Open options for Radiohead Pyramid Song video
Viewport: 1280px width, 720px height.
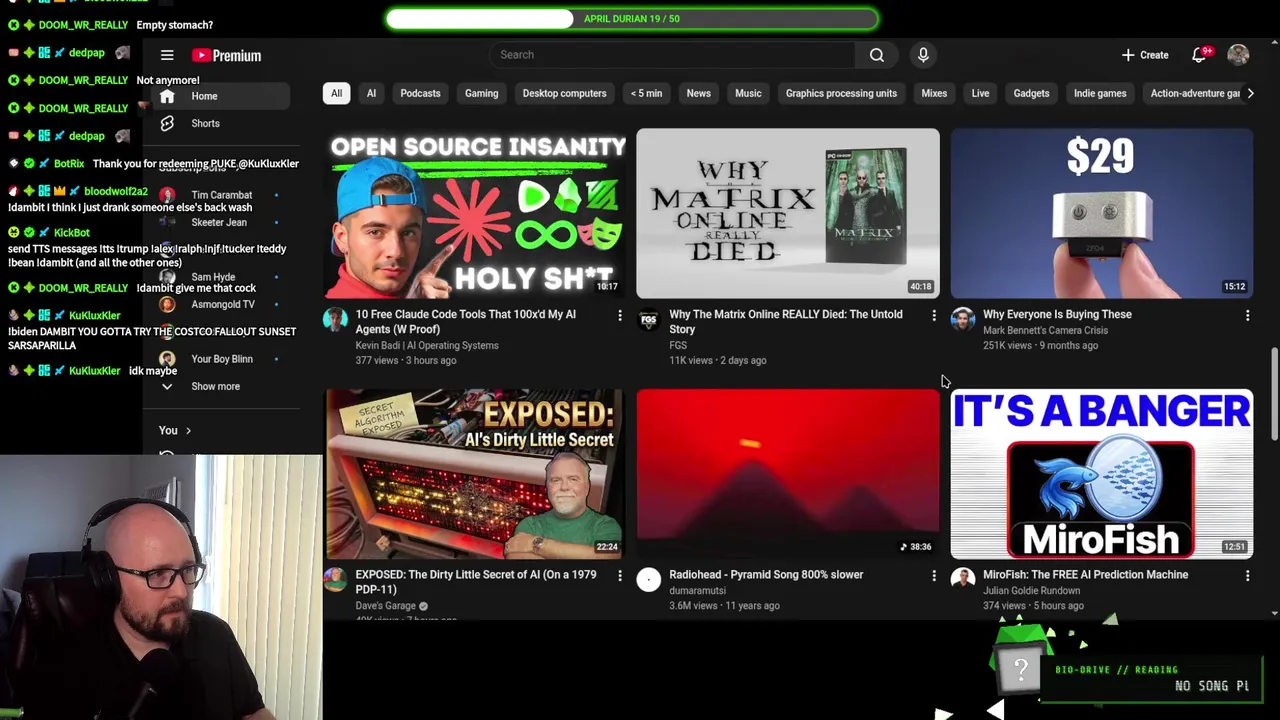(x=934, y=576)
